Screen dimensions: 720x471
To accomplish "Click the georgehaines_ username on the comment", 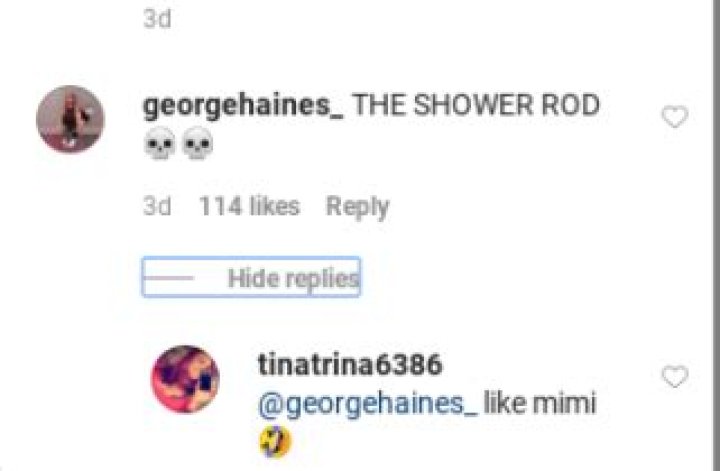I will [x=243, y=107].
